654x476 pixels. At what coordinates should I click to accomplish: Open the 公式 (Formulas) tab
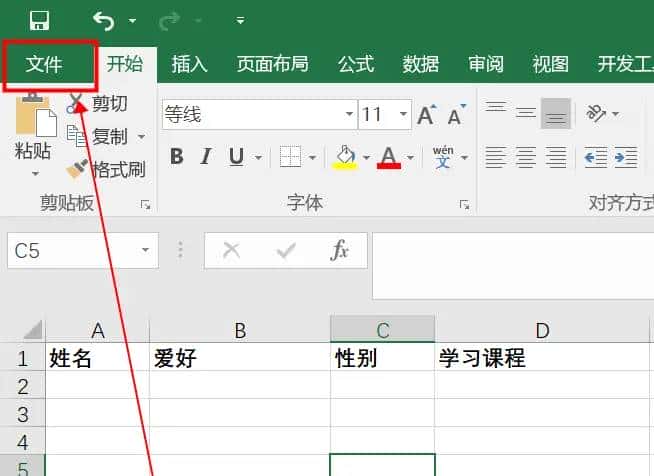(355, 64)
